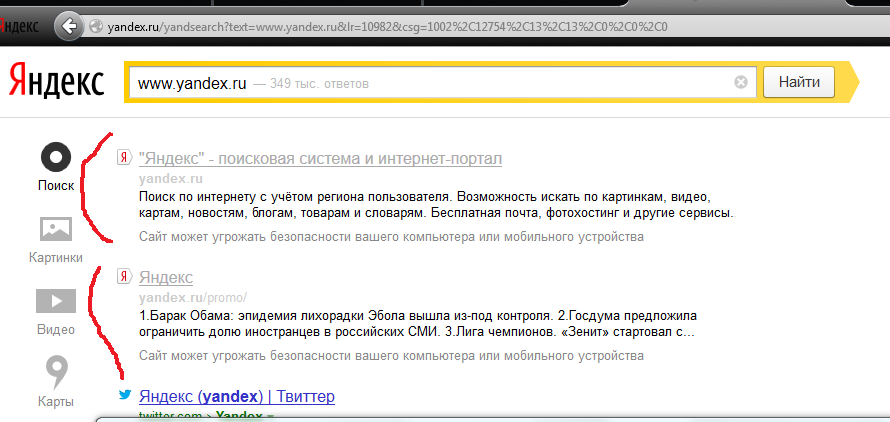Viewport: 890px width, 422px height.
Task: Open the second result titled Яндекс
Action: point(166,278)
